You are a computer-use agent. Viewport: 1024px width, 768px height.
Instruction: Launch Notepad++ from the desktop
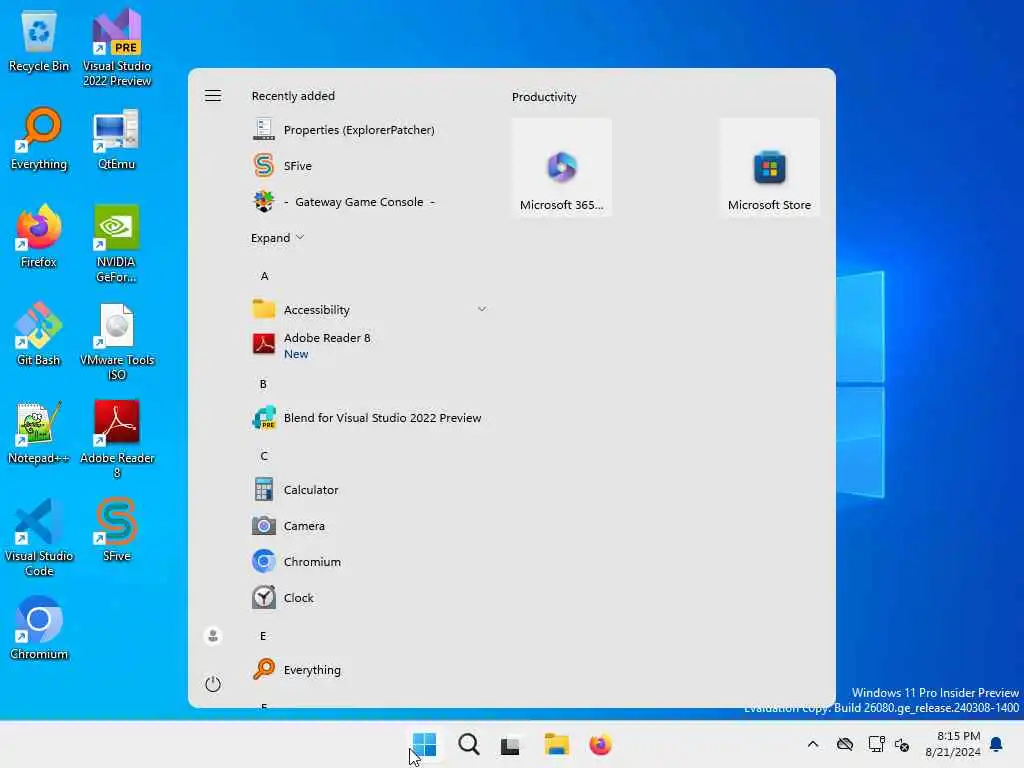[39, 432]
